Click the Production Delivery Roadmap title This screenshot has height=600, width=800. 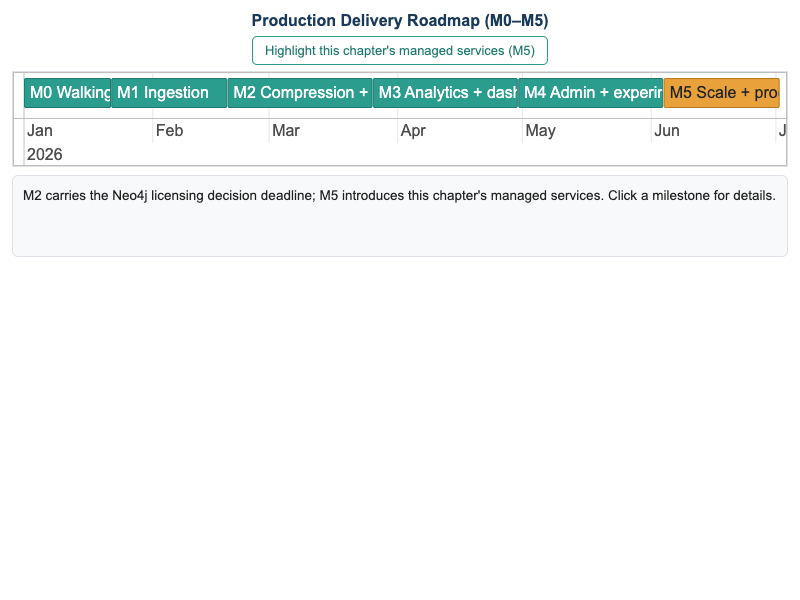tap(399, 20)
